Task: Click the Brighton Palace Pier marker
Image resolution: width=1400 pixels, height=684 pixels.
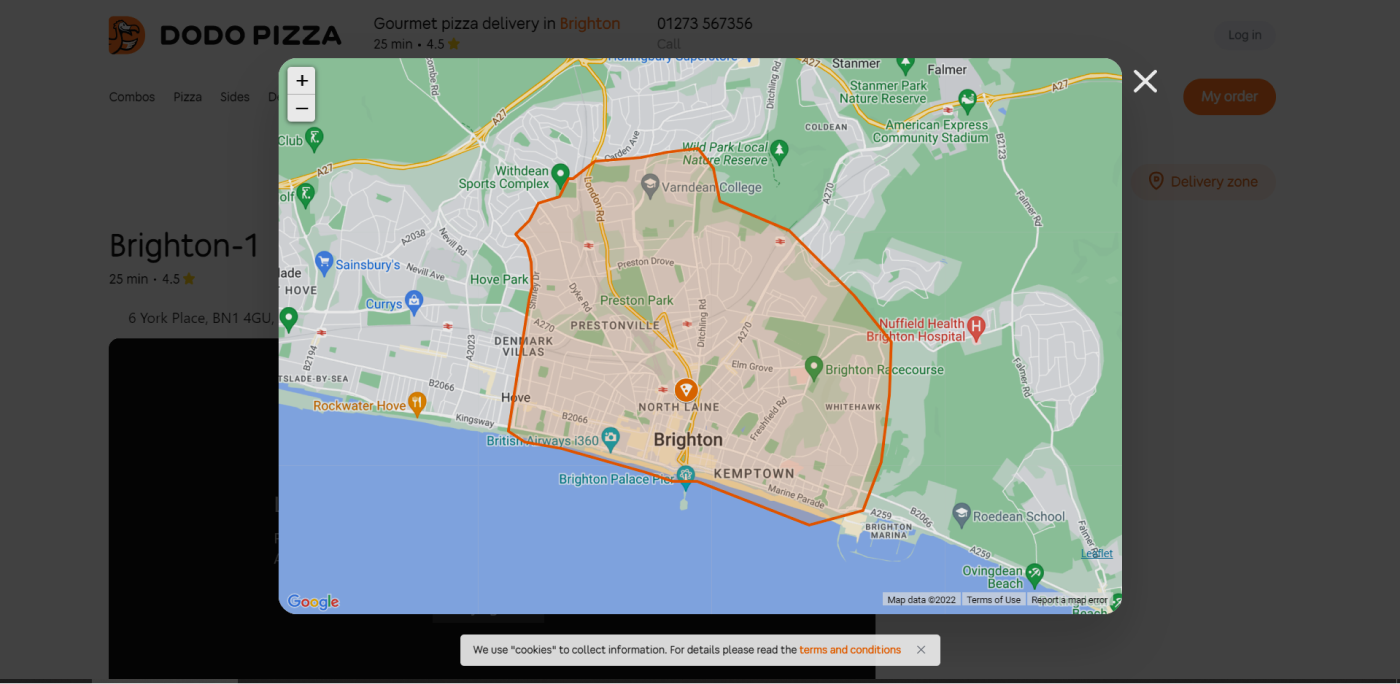Action: click(x=685, y=474)
